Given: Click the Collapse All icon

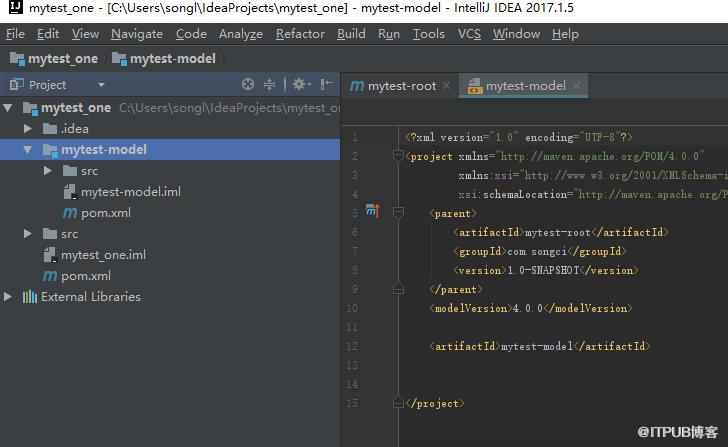Looking at the screenshot, I should 269,84.
